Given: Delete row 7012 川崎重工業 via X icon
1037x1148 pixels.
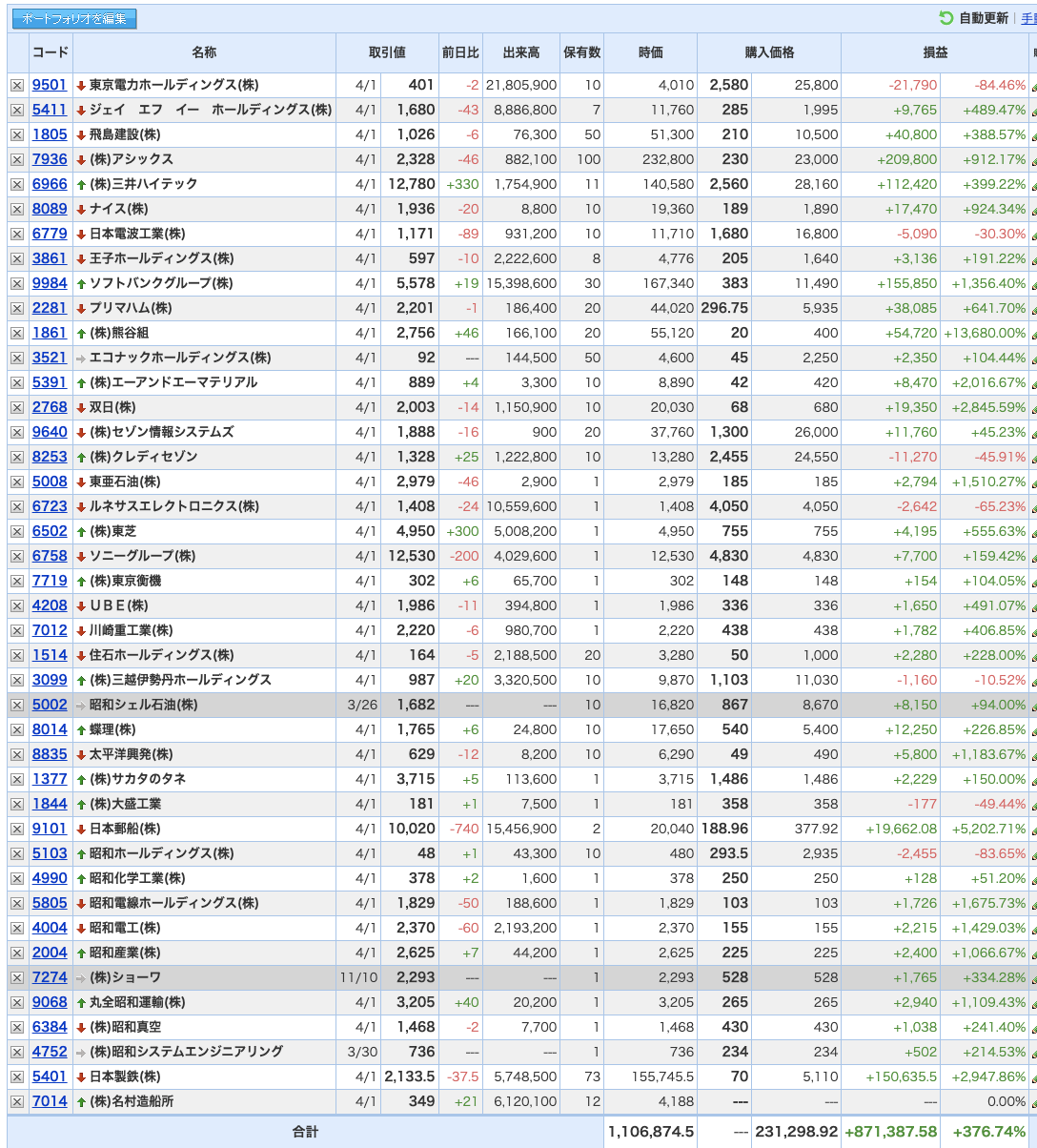Looking at the screenshot, I should click(17, 630).
